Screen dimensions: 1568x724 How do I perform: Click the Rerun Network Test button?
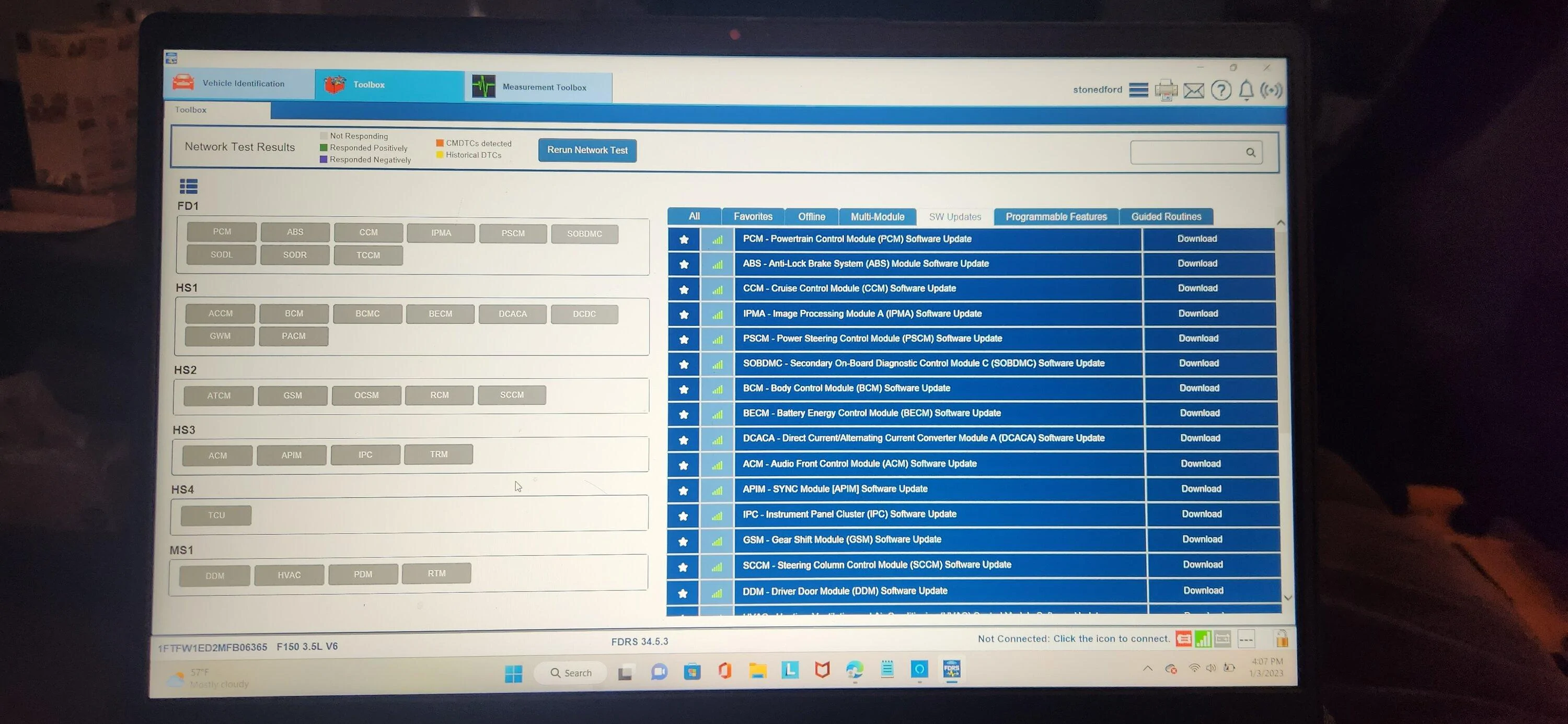[x=587, y=150]
